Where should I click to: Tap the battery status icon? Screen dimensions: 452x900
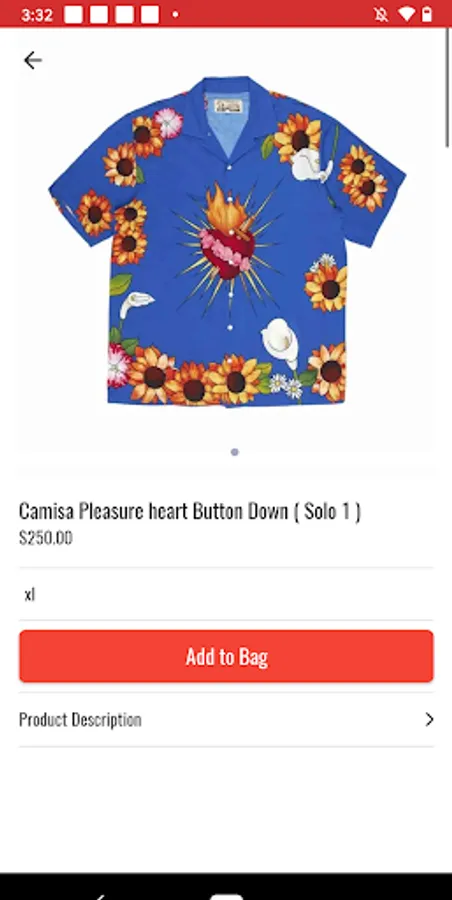pos(427,15)
